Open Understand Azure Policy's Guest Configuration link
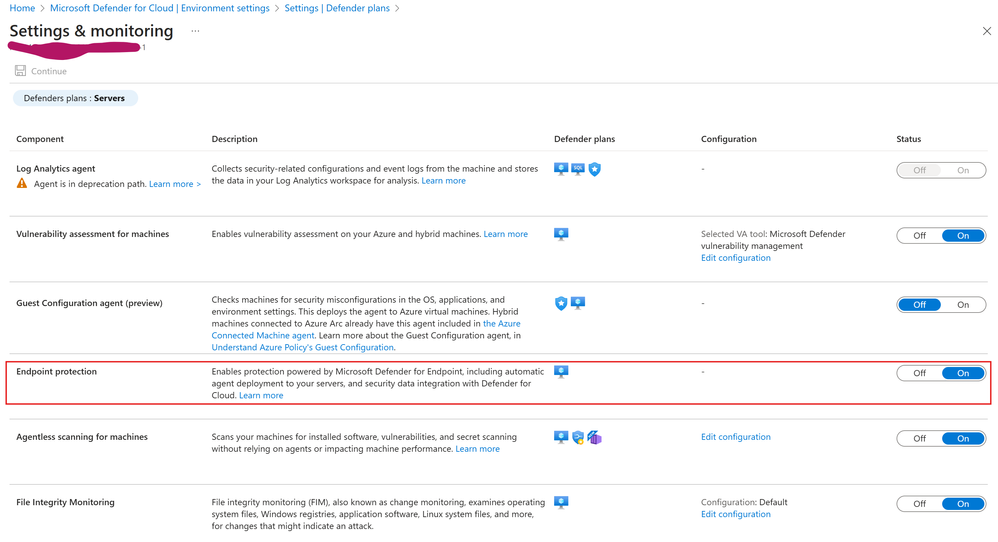The width and height of the screenshot is (998, 542). [x=303, y=347]
